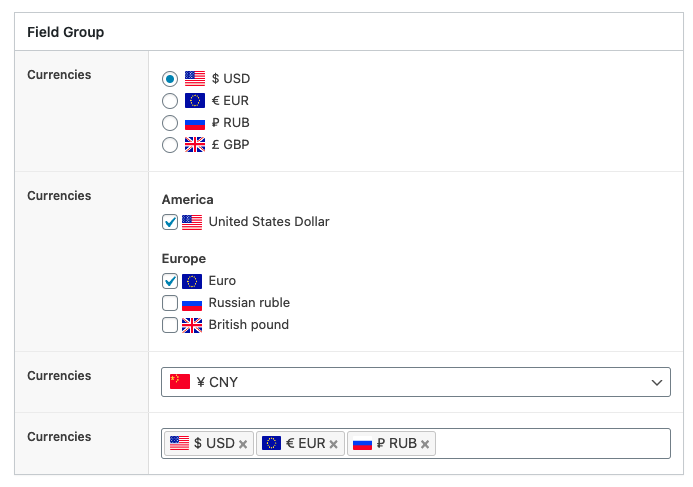The width and height of the screenshot is (693, 487).
Task: Click the Russian flag beside ₽ RUB radio
Action: click(x=195, y=123)
